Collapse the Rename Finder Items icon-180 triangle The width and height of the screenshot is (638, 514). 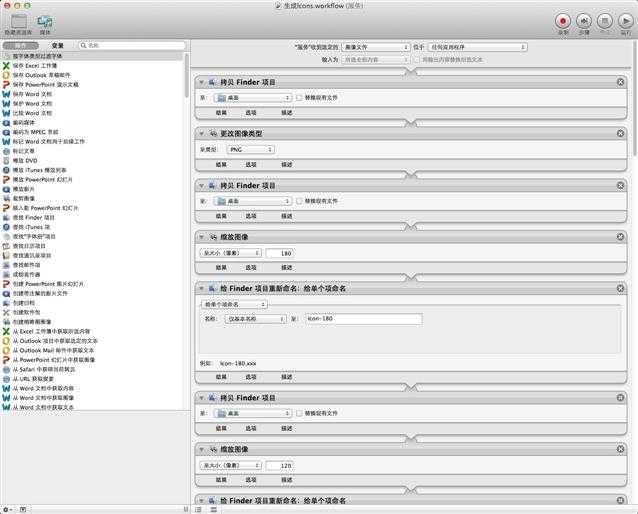[201, 288]
